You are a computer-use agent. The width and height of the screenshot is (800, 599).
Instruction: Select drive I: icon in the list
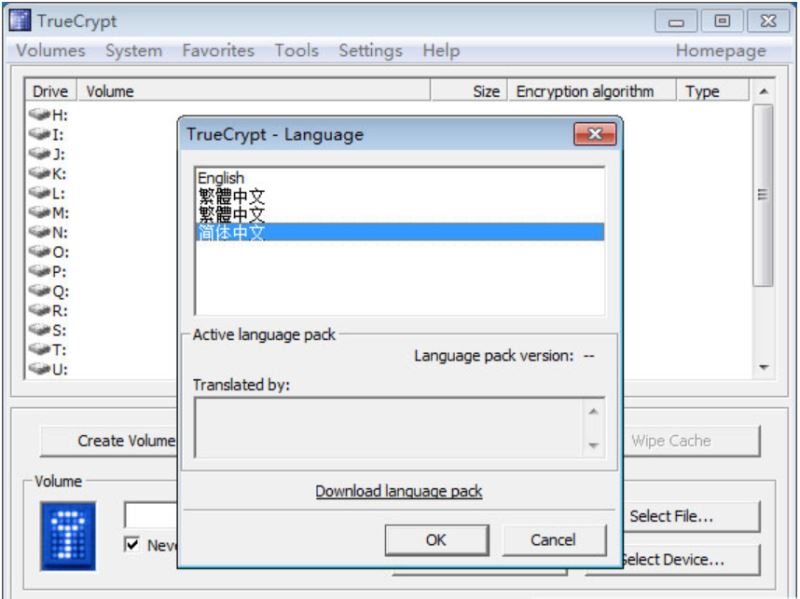(x=39, y=134)
